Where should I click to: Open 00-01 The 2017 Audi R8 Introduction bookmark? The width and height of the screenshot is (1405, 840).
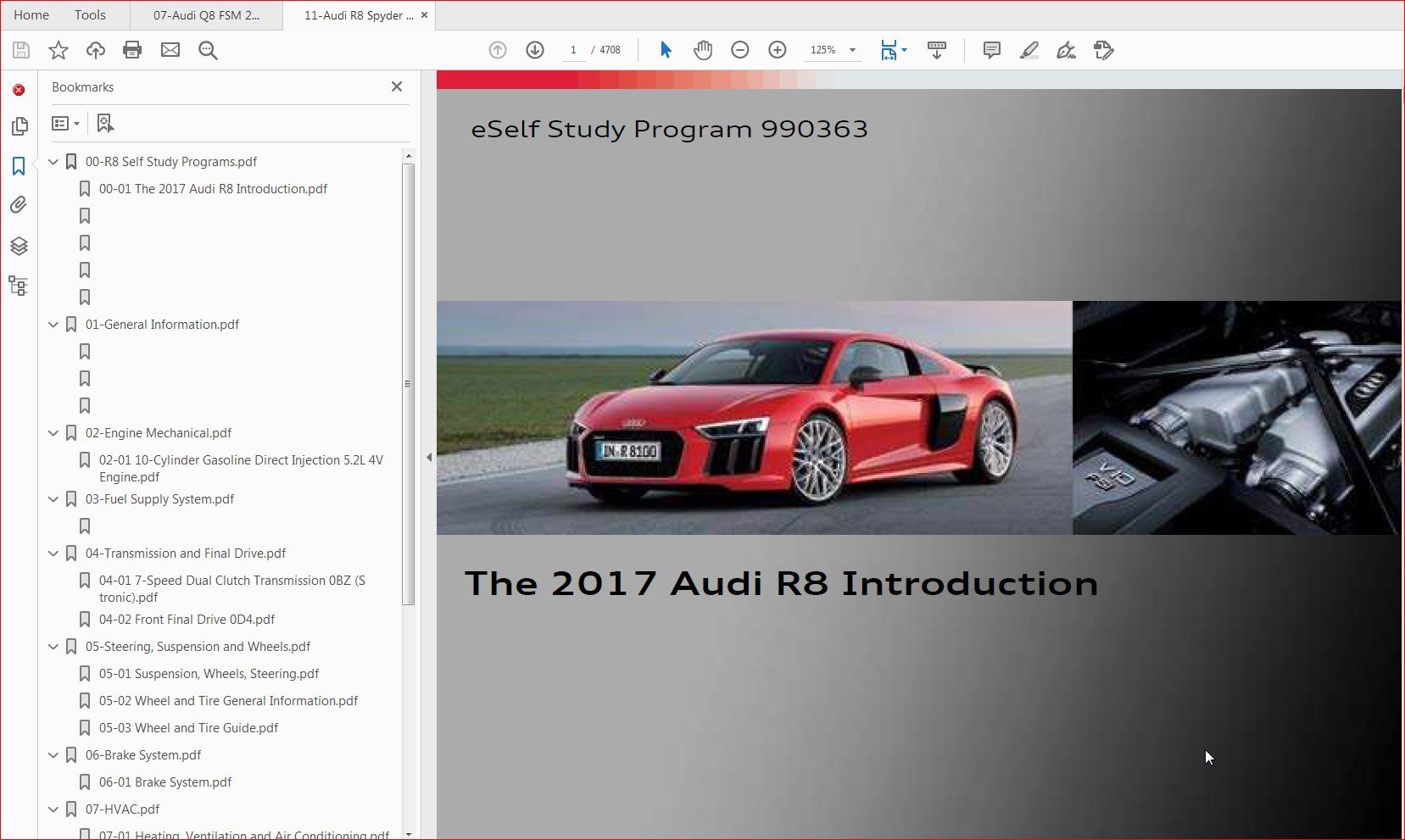click(213, 189)
